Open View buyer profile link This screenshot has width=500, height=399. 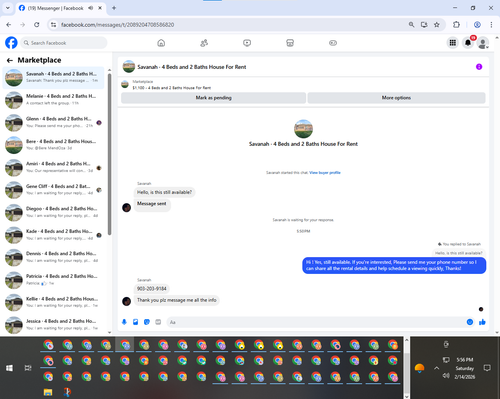[325, 173]
